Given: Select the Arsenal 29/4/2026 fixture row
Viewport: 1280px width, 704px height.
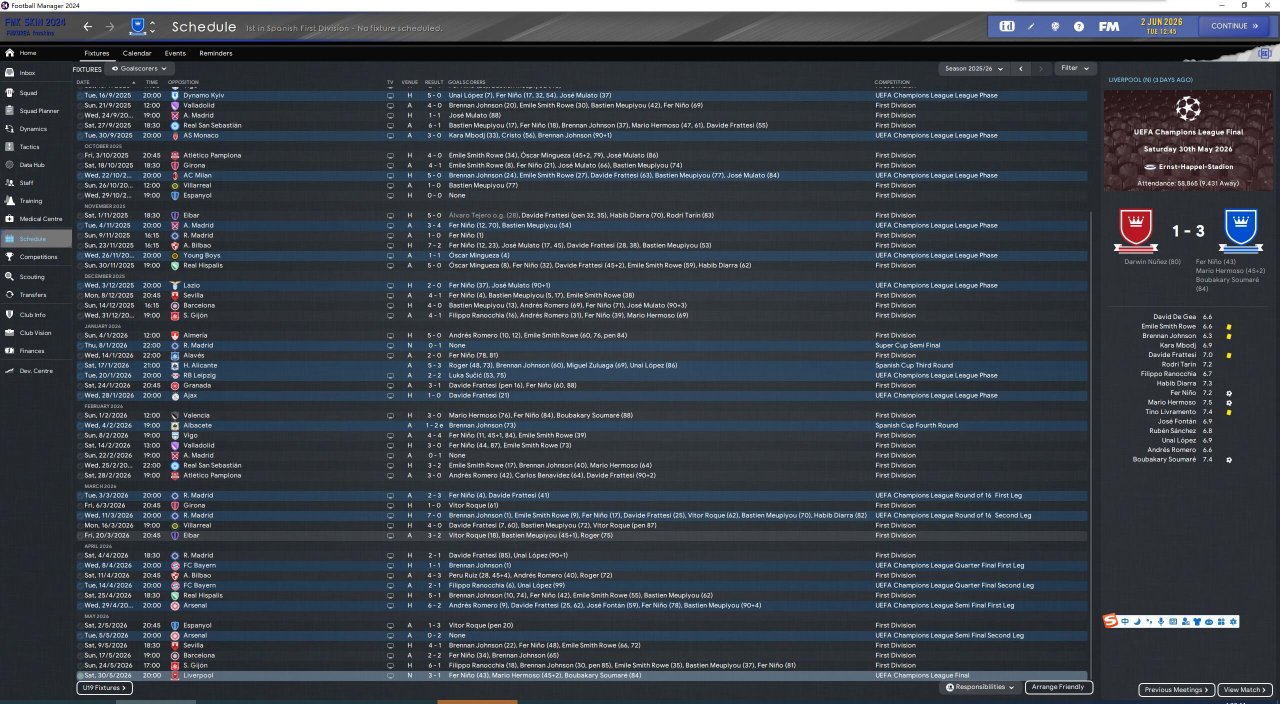Looking at the screenshot, I should 581,605.
